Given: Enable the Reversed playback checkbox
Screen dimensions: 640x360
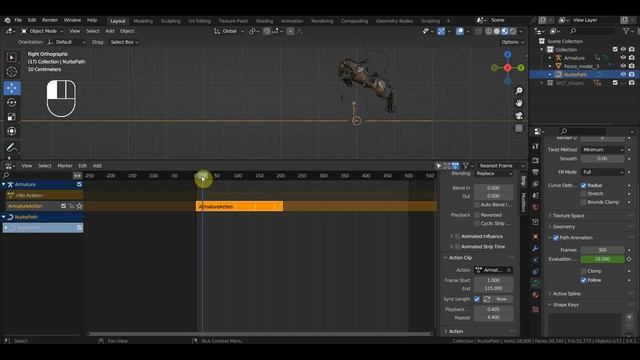Looking at the screenshot, I should (477, 215).
